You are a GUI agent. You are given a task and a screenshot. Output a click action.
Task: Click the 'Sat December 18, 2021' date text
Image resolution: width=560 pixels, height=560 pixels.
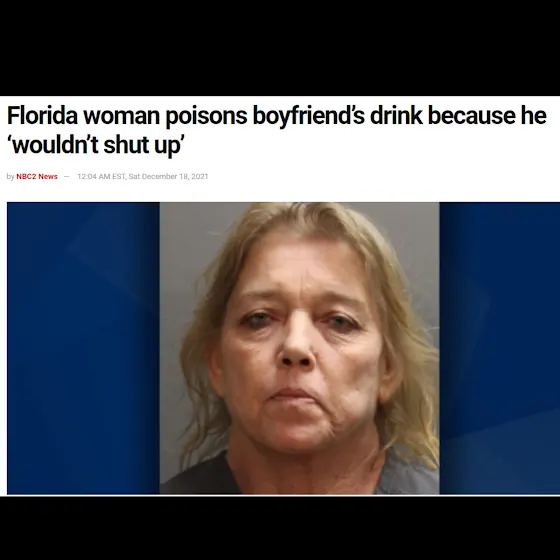168,176
